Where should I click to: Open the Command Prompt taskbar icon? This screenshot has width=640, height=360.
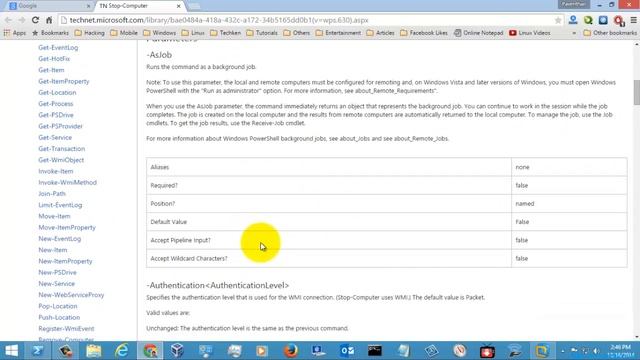pyautogui.click(x=375, y=351)
